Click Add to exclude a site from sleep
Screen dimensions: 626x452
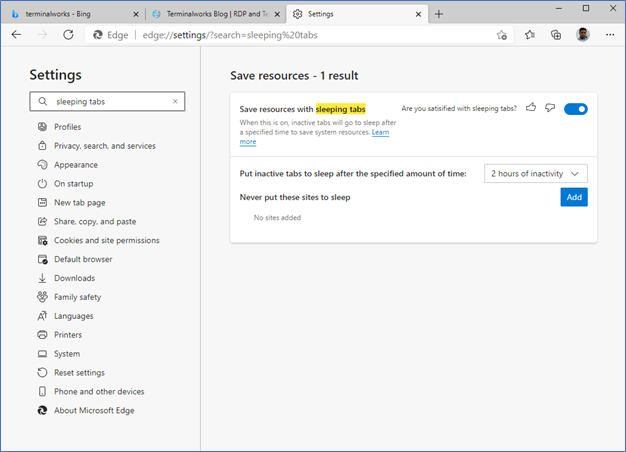(x=574, y=197)
